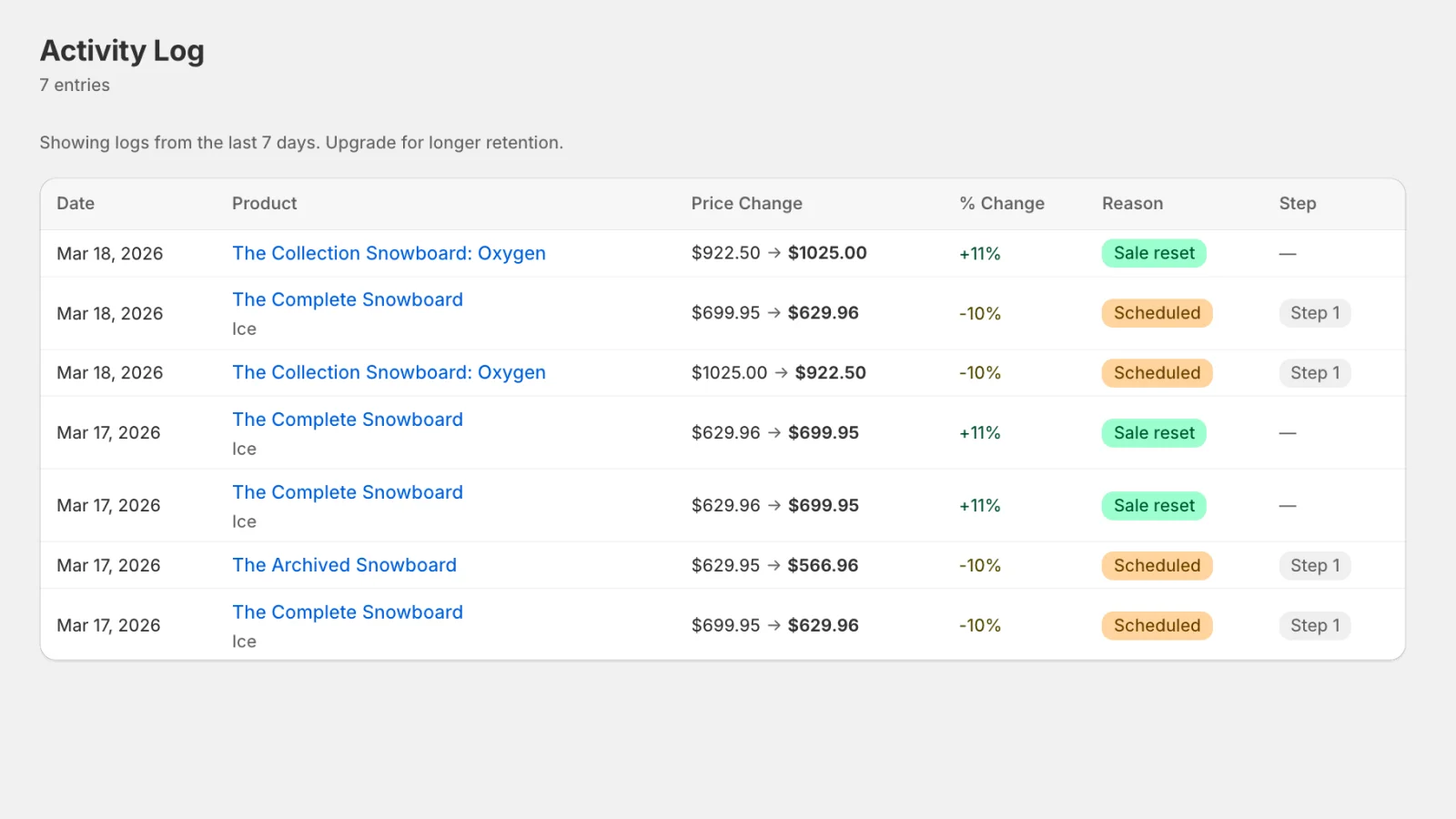Click the $566.96 new price value

pyautogui.click(x=823, y=565)
